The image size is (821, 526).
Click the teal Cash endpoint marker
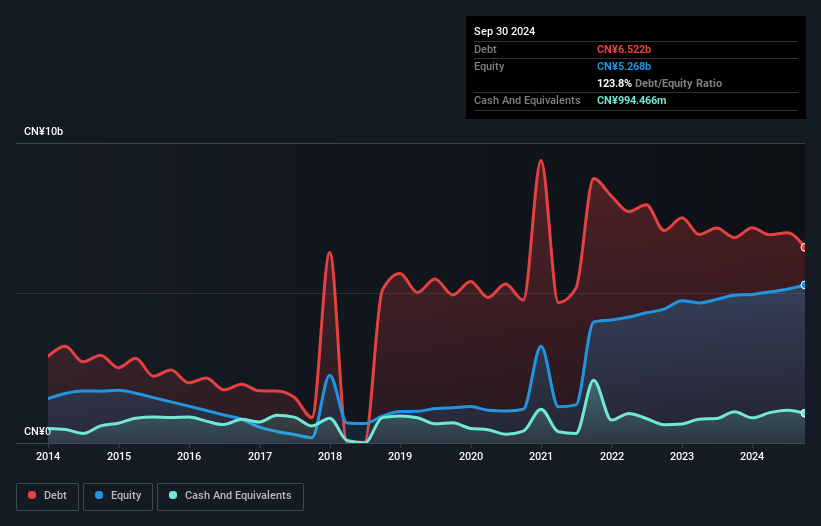pos(804,413)
